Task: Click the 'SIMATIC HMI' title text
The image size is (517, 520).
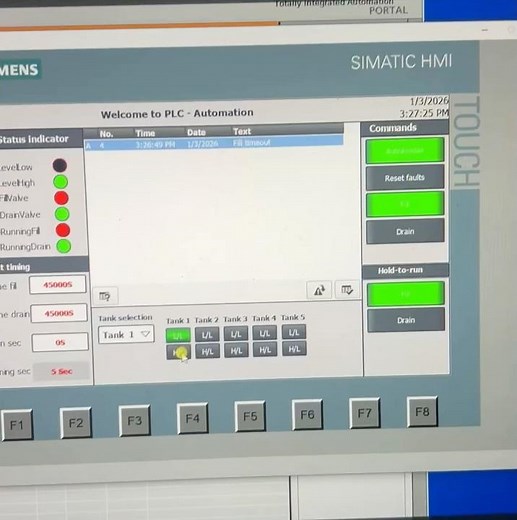Action: point(401,62)
